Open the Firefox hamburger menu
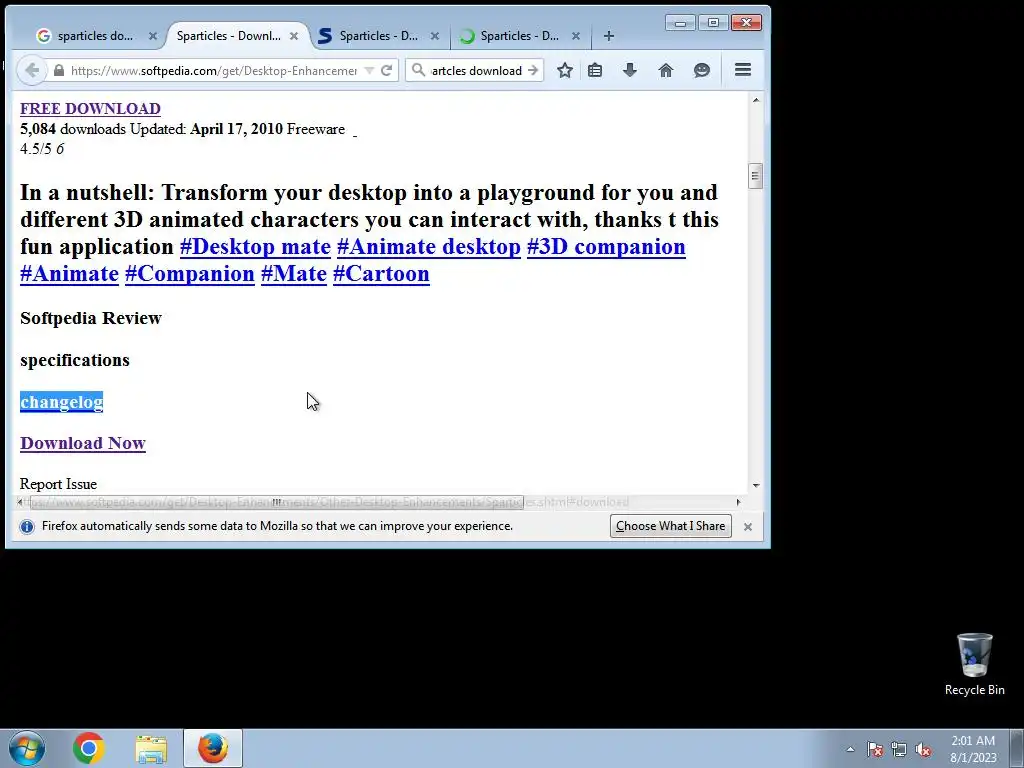Viewport: 1024px width, 768px height. click(x=743, y=70)
